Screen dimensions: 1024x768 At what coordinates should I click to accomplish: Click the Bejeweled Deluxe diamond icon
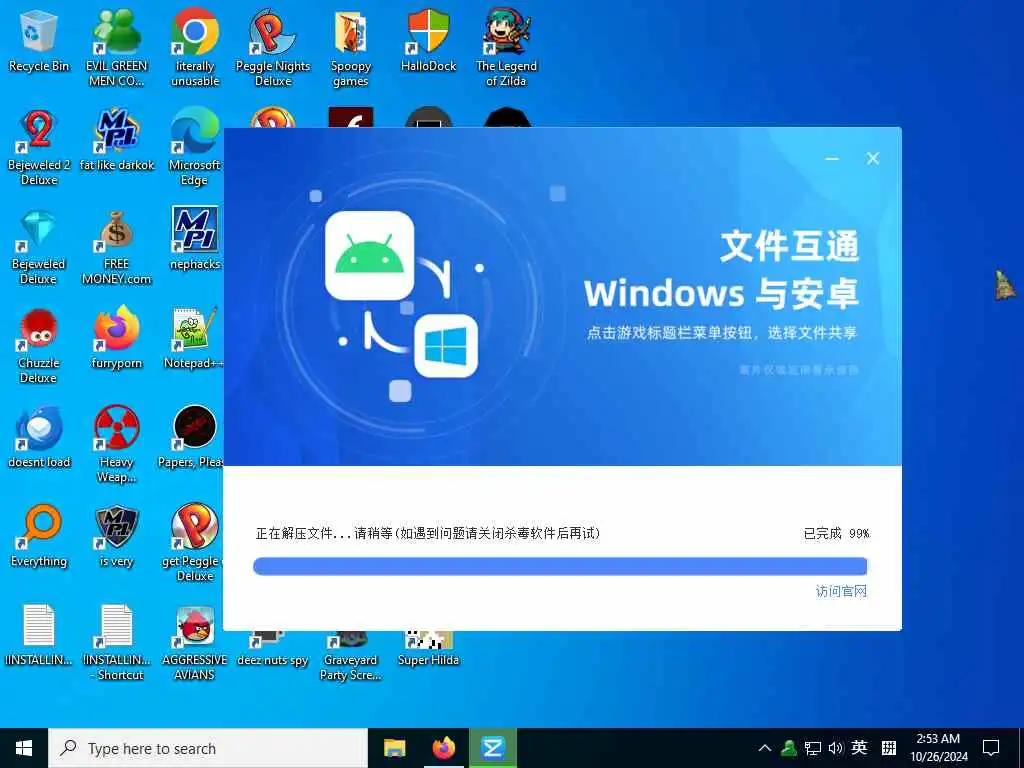(x=39, y=247)
